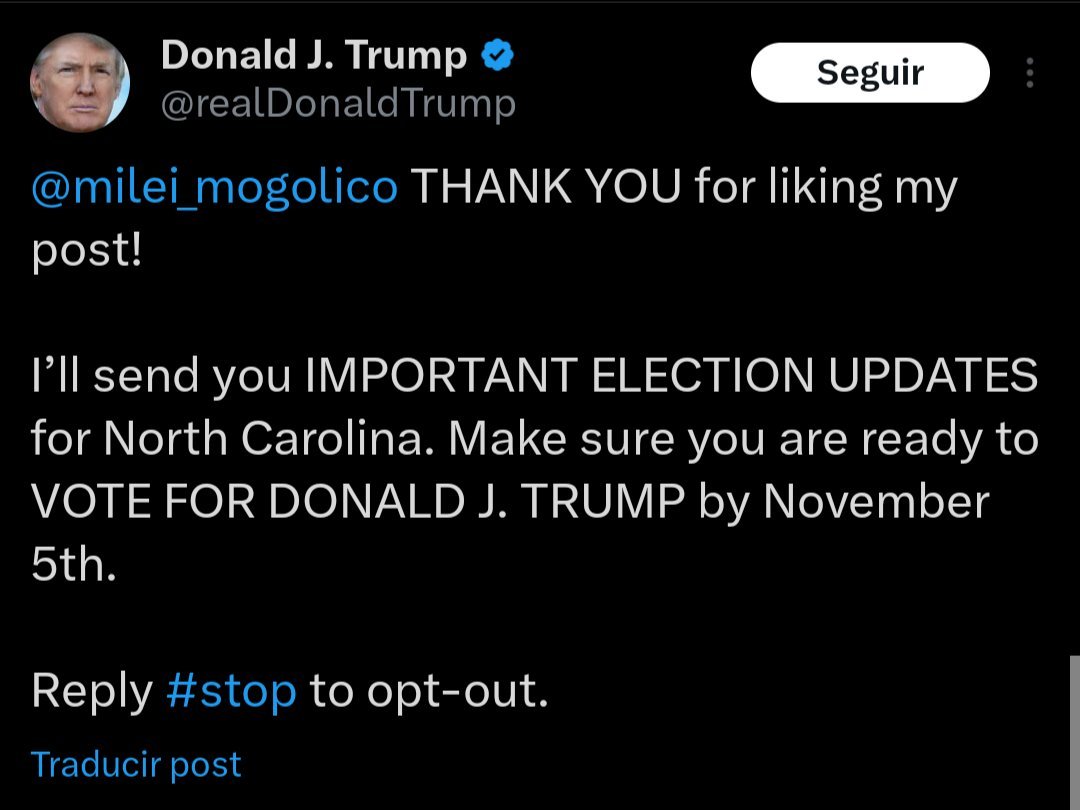
Task: Click the words THANK YOU in the post
Action: tap(546, 187)
